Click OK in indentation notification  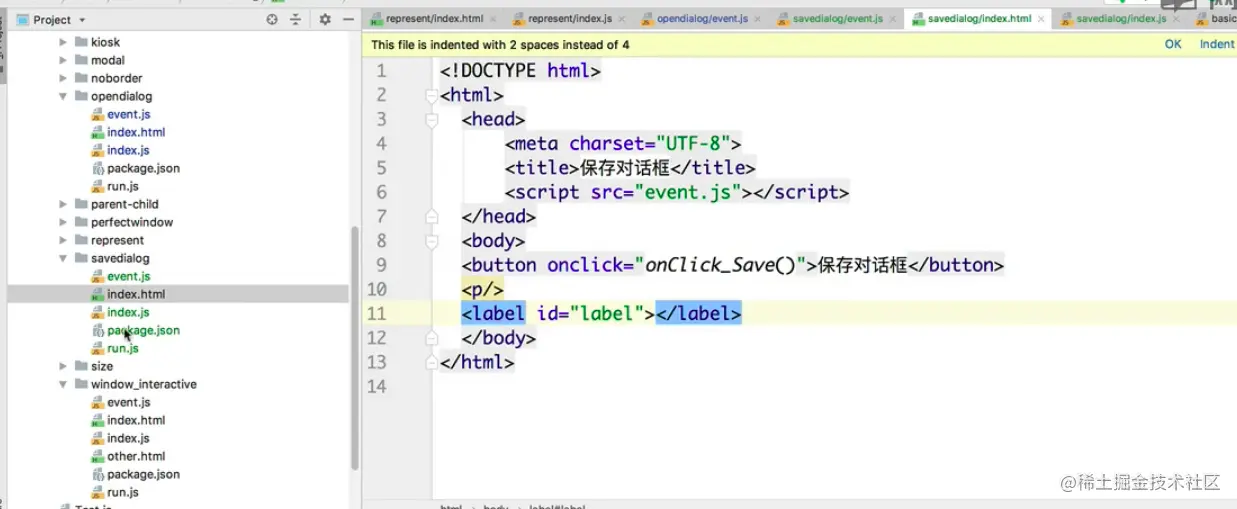1173,44
